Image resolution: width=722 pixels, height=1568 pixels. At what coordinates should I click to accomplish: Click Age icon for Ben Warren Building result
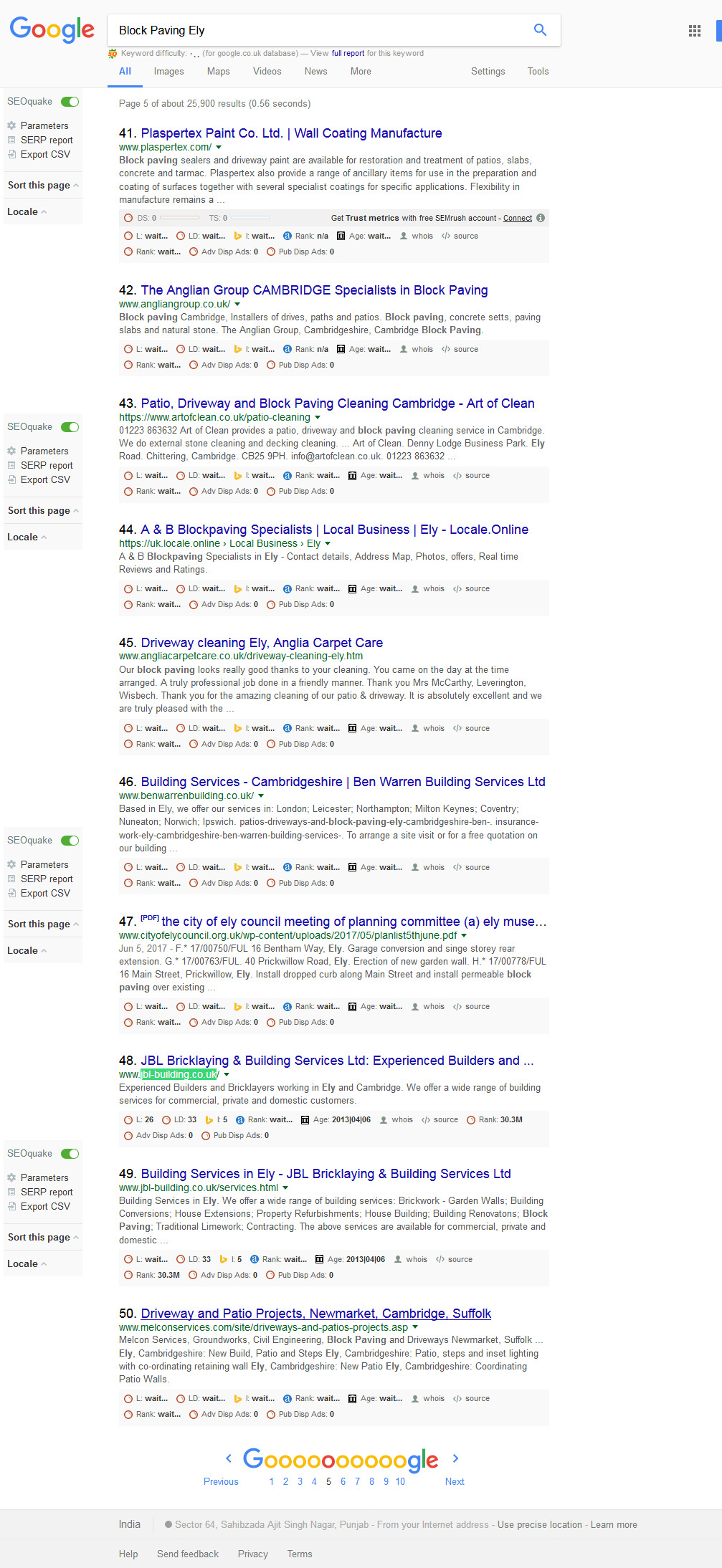coord(352,867)
